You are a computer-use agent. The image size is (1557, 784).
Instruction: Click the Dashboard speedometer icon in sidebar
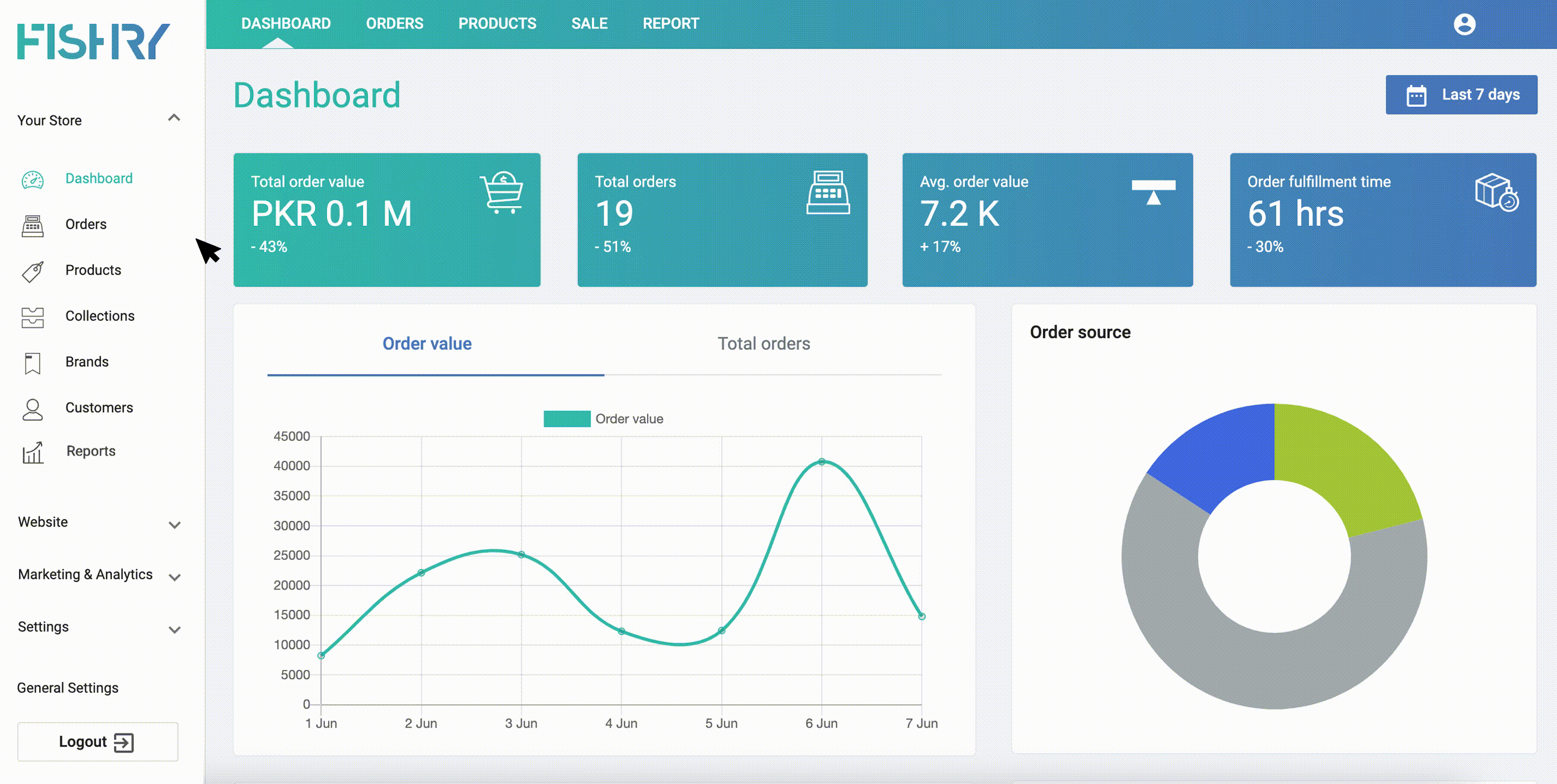[33, 179]
